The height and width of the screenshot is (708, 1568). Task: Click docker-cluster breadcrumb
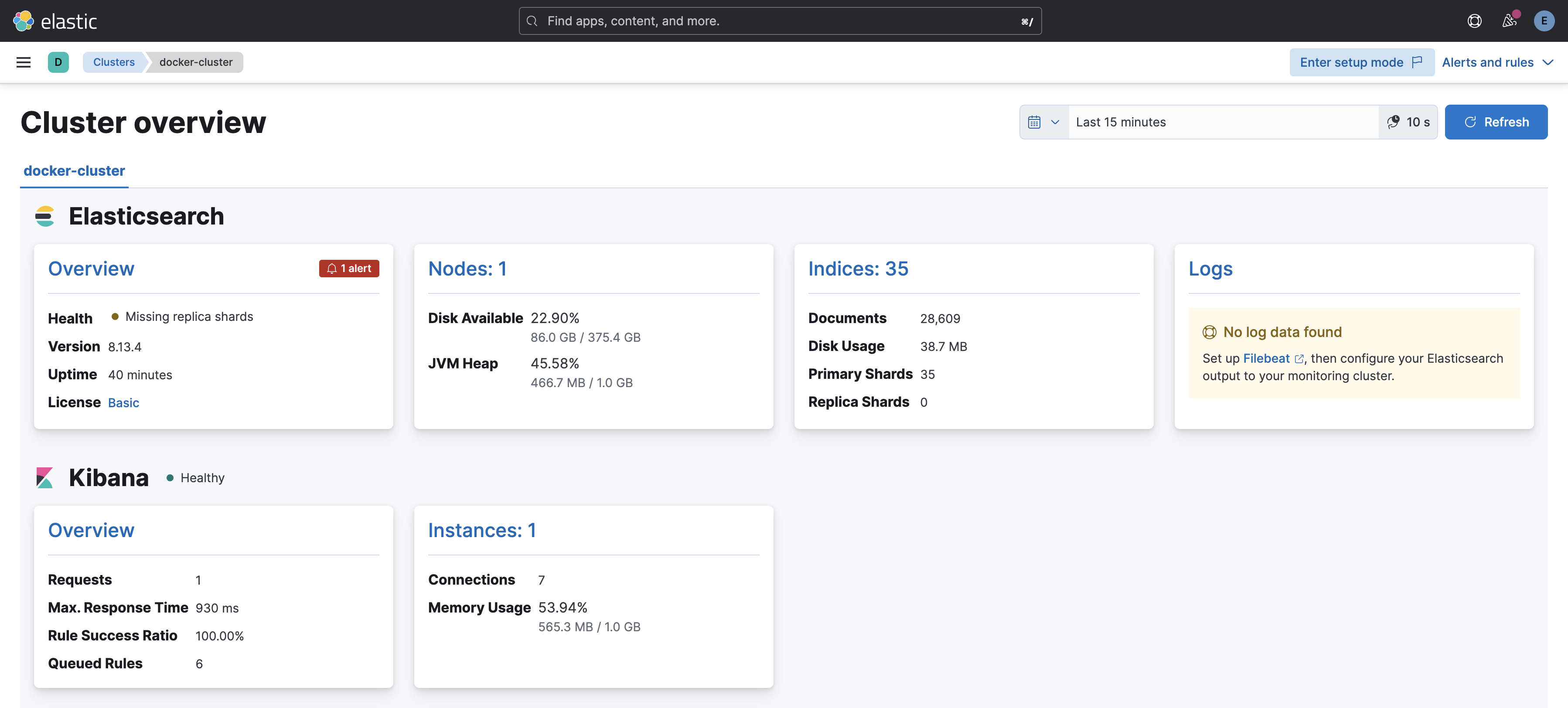coord(196,62)
